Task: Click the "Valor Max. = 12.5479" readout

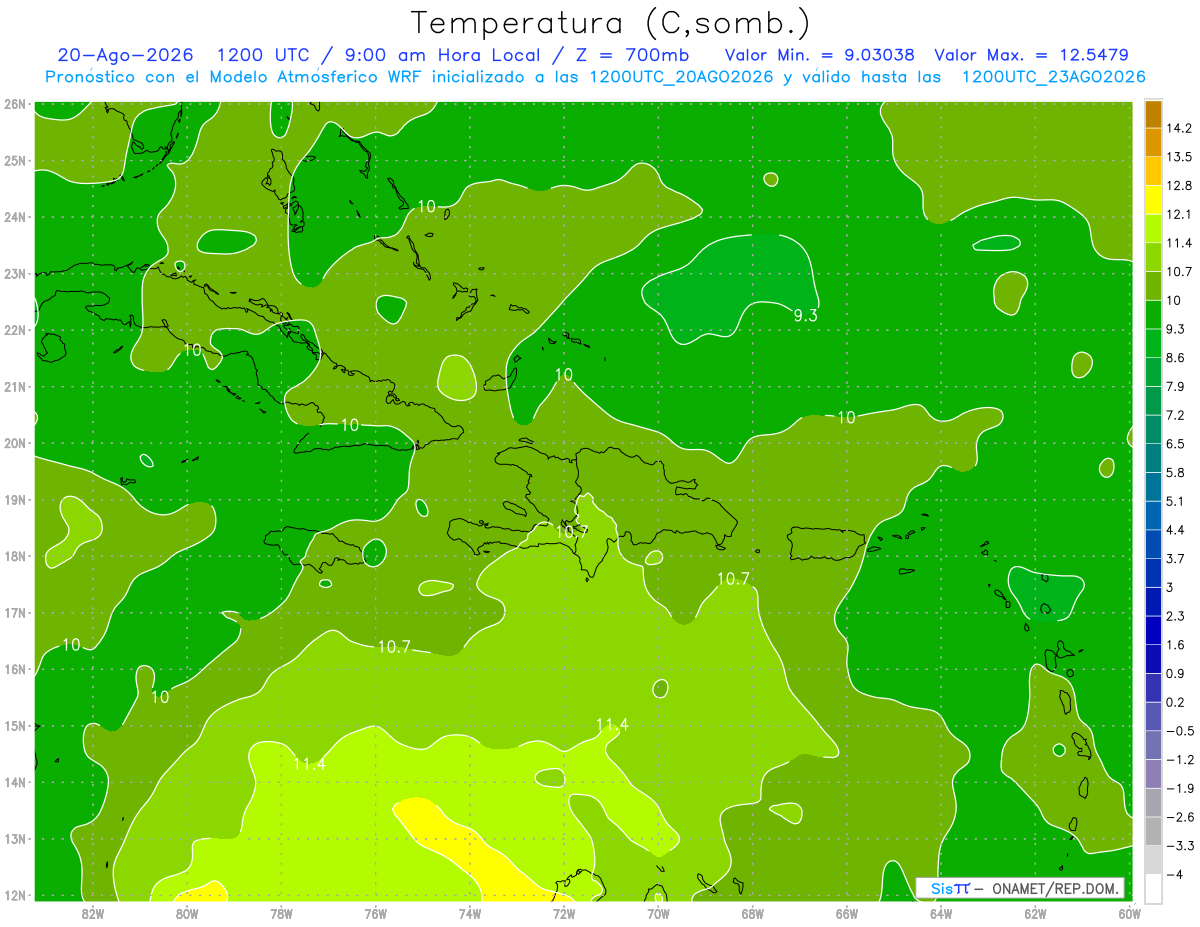Action: coord(1032,55)
